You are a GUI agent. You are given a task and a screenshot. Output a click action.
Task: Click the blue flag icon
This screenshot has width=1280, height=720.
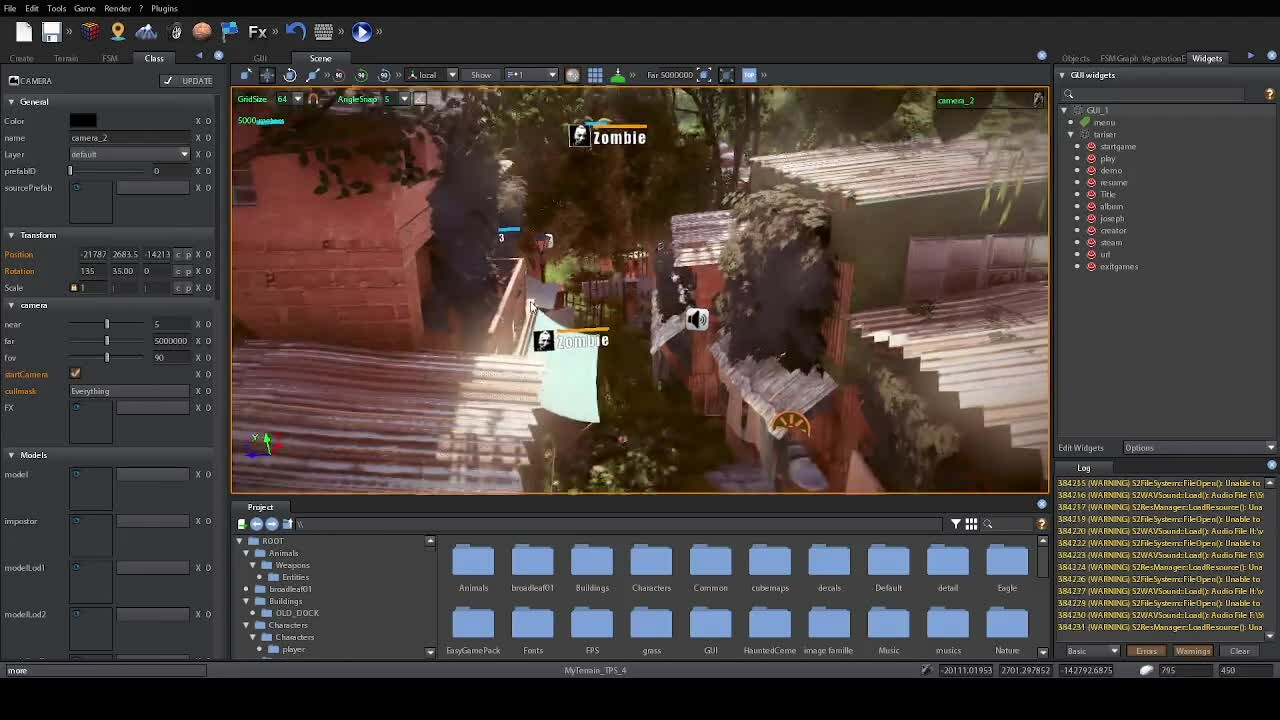click(x=229, y=32)
